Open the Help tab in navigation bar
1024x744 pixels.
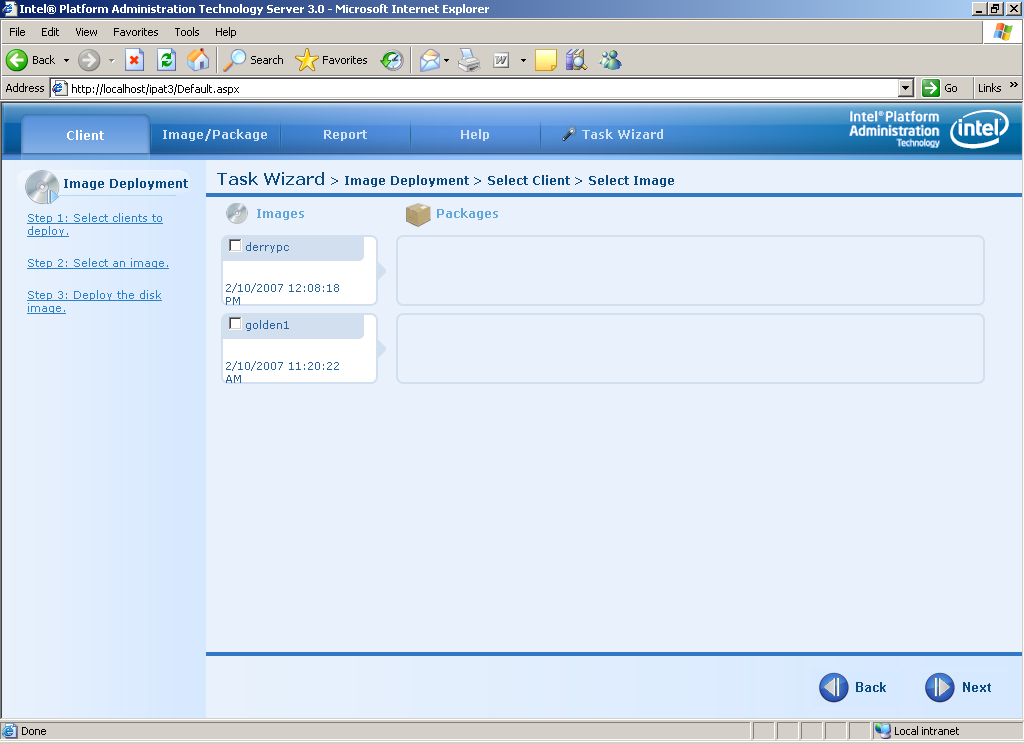click(x=475, y=135)
